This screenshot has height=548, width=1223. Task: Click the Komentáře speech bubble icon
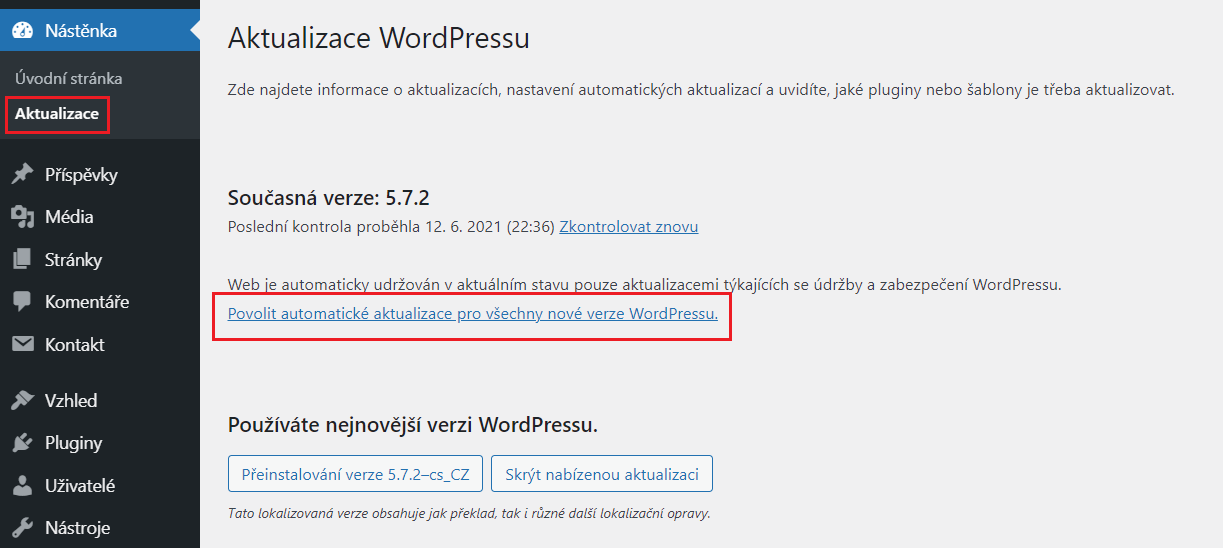click(22, 302)
